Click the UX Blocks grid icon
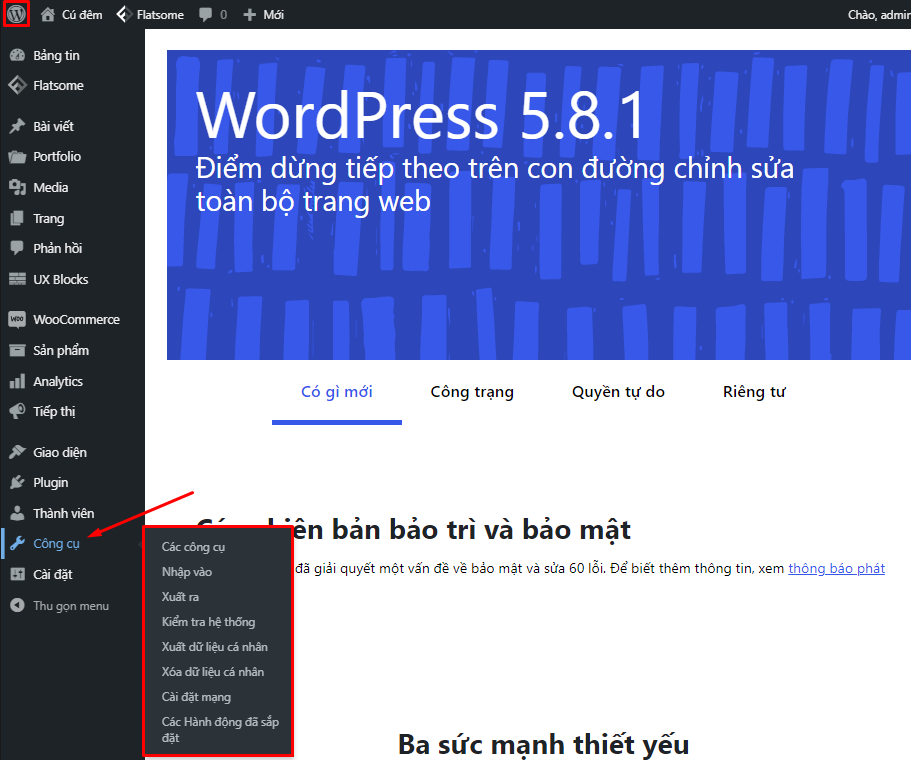 pos(17,279)
